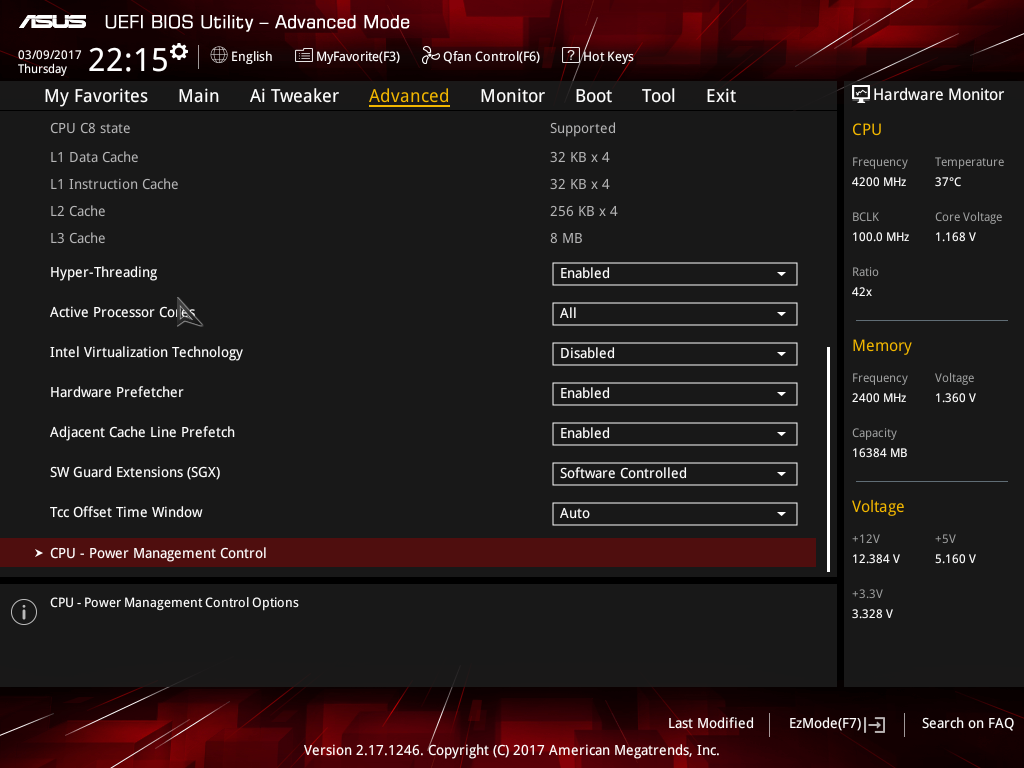The image size is (1024, 768).
Task: Select the Tcc Offset Time Window label
Action: pos(126,512)
